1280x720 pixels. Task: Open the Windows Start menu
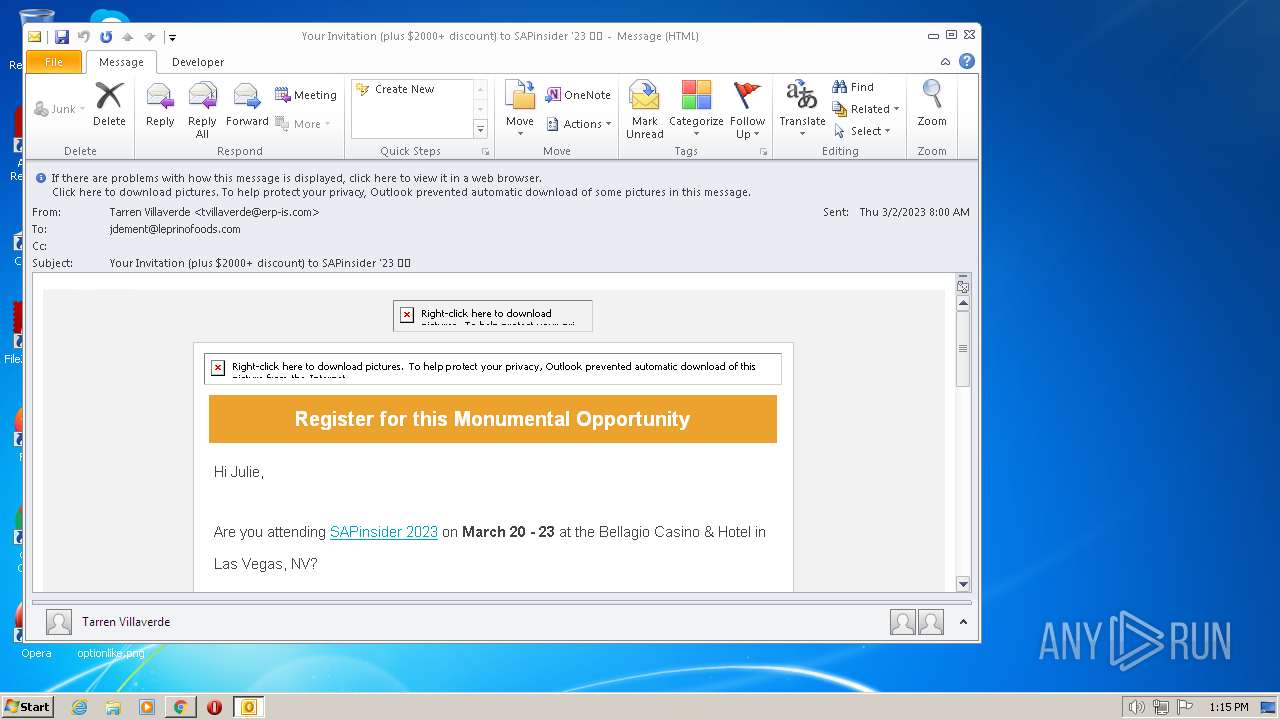[27, 707]
